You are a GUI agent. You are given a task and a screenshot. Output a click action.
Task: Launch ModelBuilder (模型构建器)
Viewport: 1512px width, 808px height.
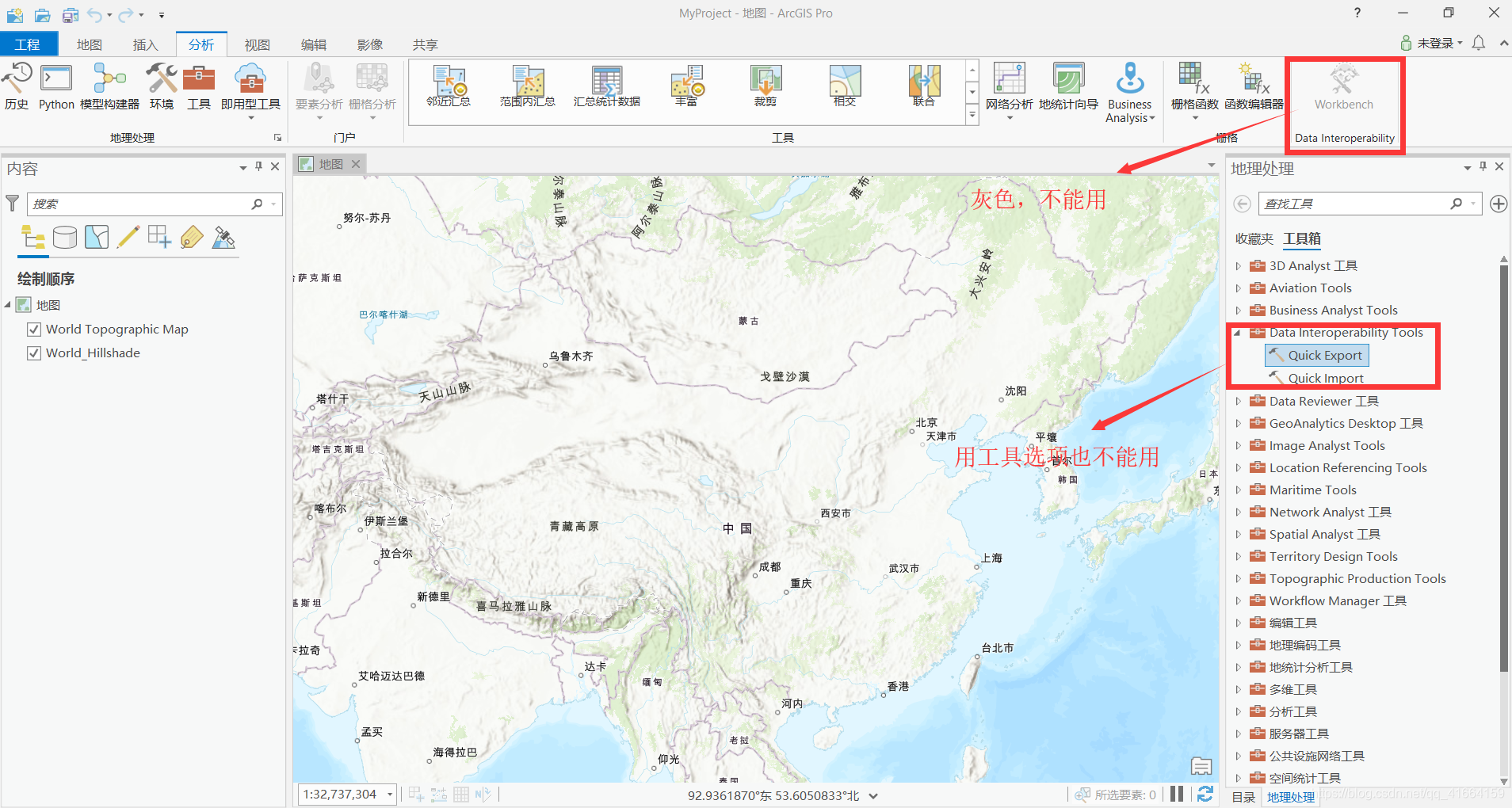pyautogui.click(x=109, y=86)
